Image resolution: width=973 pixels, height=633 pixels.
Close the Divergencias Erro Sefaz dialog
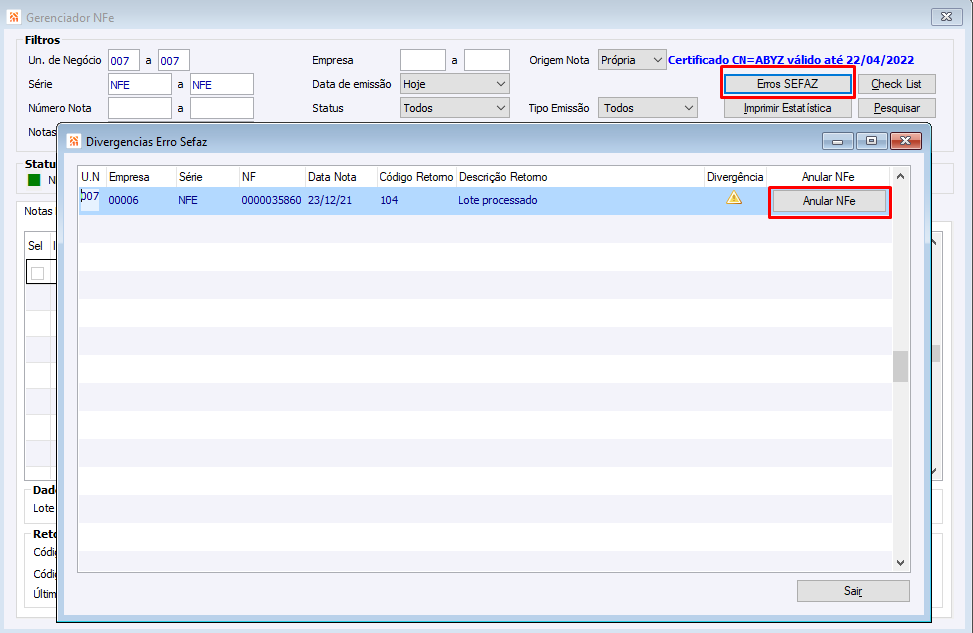[905, 141]
